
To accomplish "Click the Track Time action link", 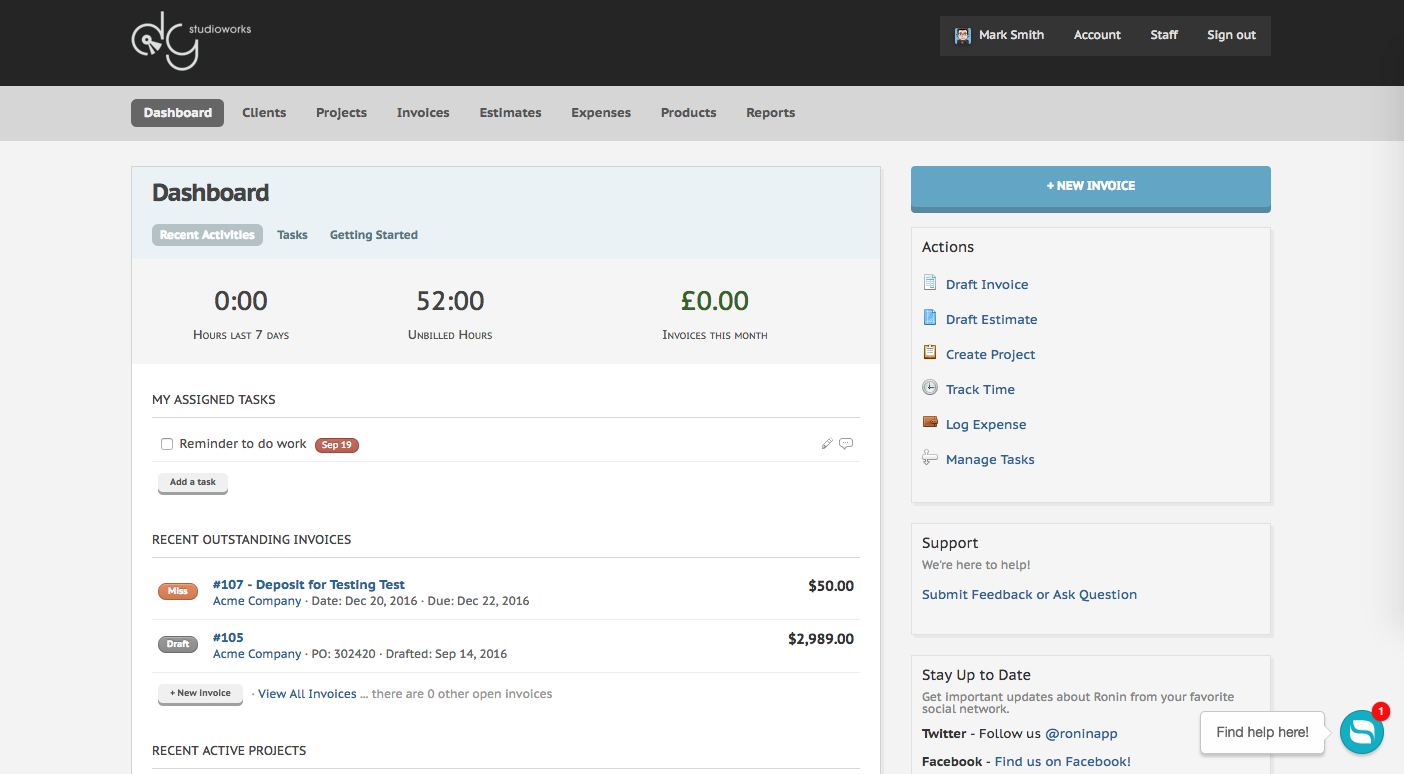I will pyautogui.click(x=980, y=390).
